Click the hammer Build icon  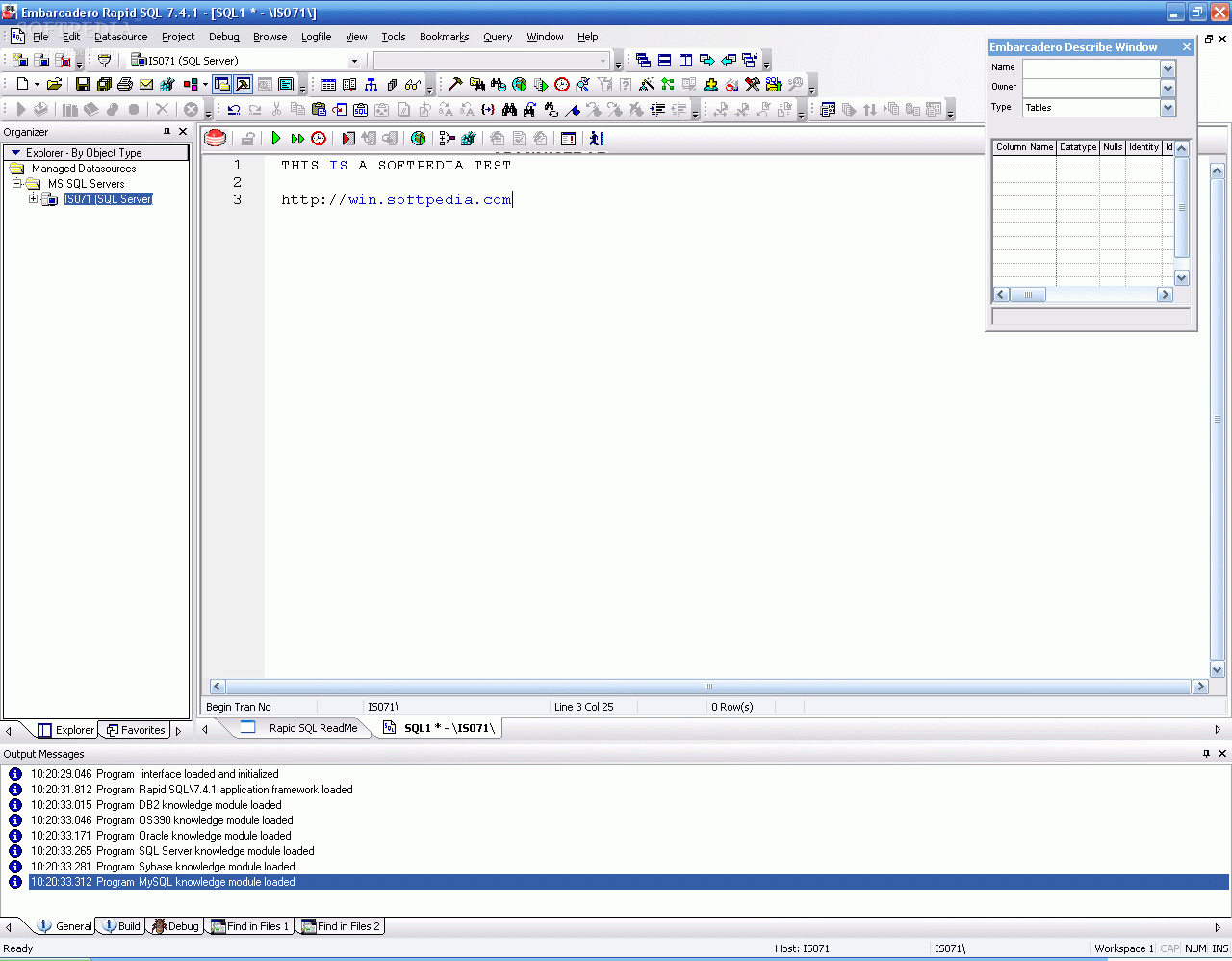(455, 85)
